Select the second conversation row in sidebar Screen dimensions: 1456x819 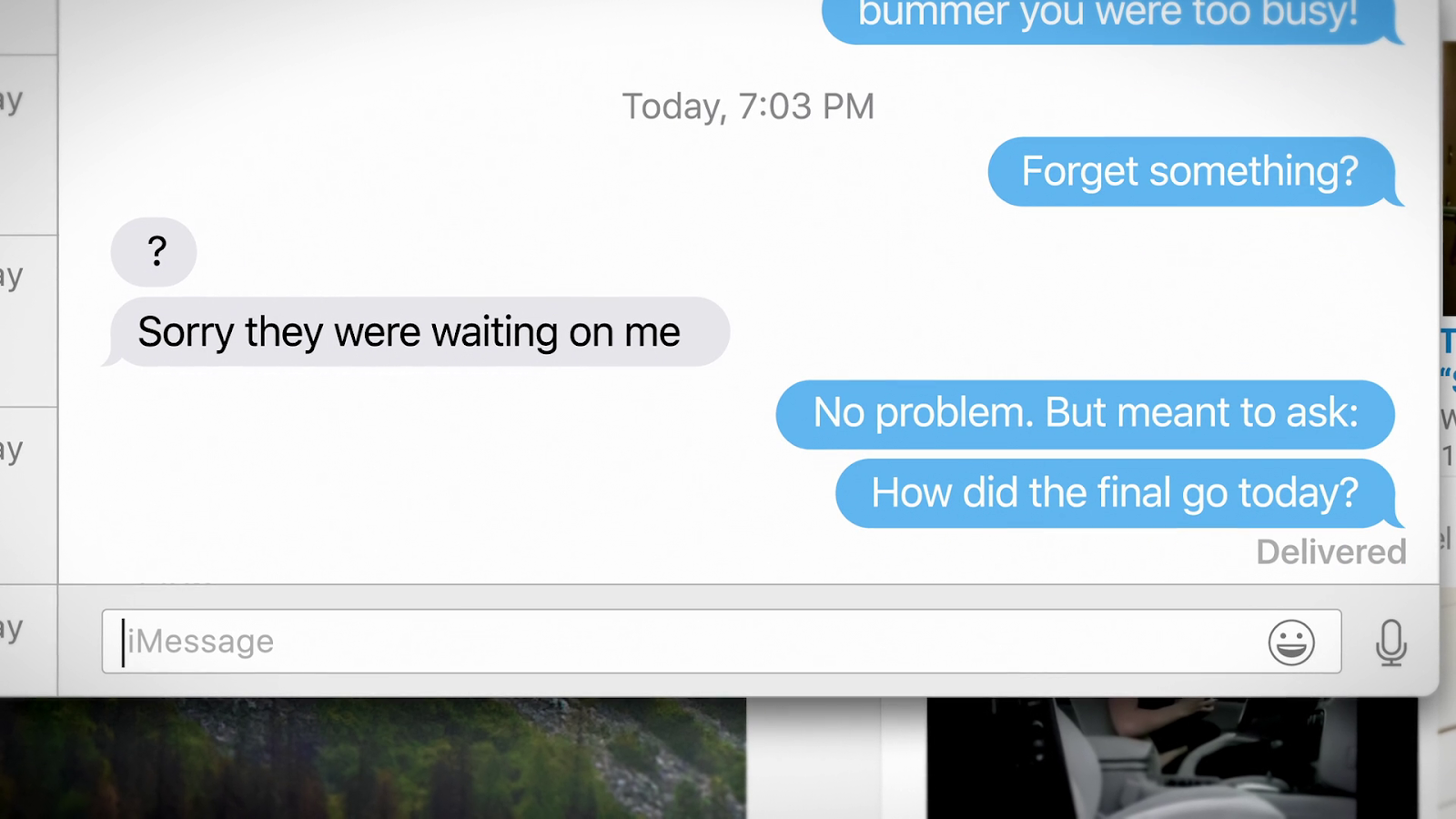[28, 321]
